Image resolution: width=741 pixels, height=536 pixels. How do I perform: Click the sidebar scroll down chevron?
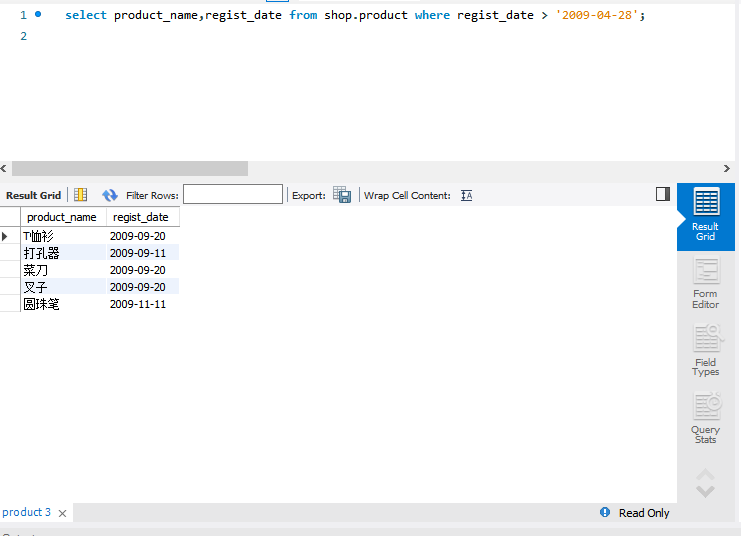pyautogui.click(x=705, y=492)
